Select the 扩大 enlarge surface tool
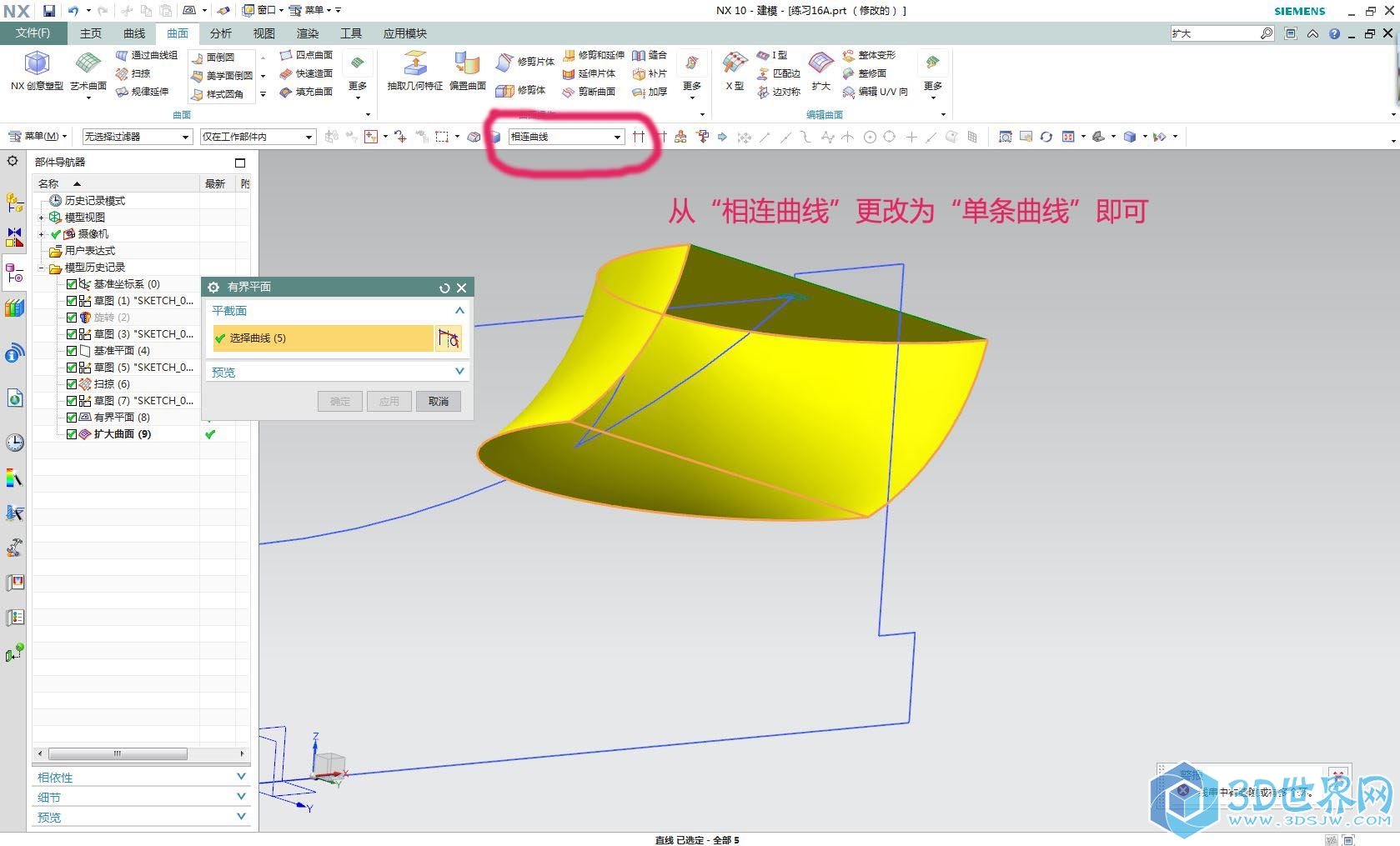1400x846 pixels. pyautogui.click(x=820, y=71)
